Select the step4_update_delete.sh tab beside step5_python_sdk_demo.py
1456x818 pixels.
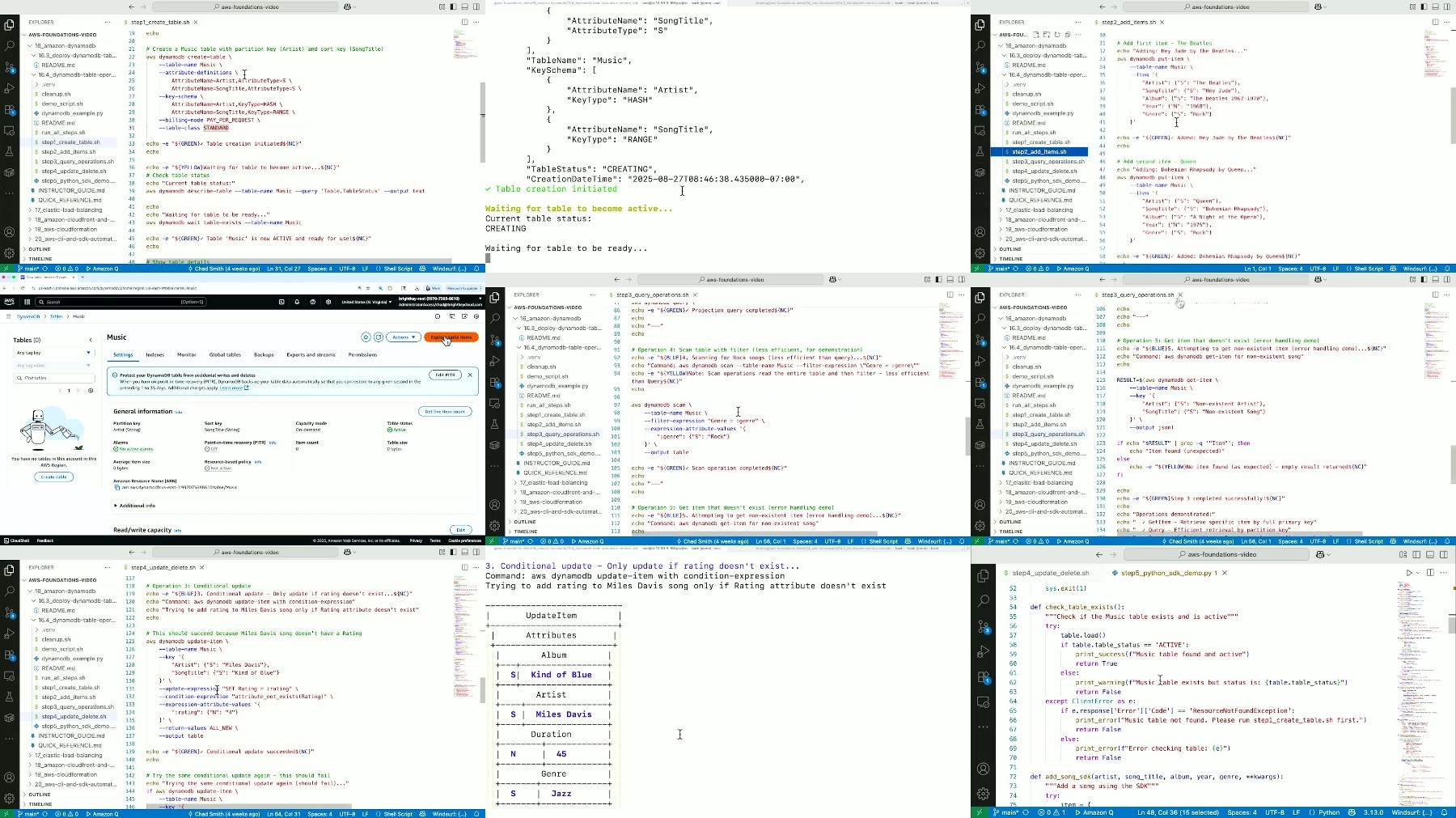(1050, 573)
